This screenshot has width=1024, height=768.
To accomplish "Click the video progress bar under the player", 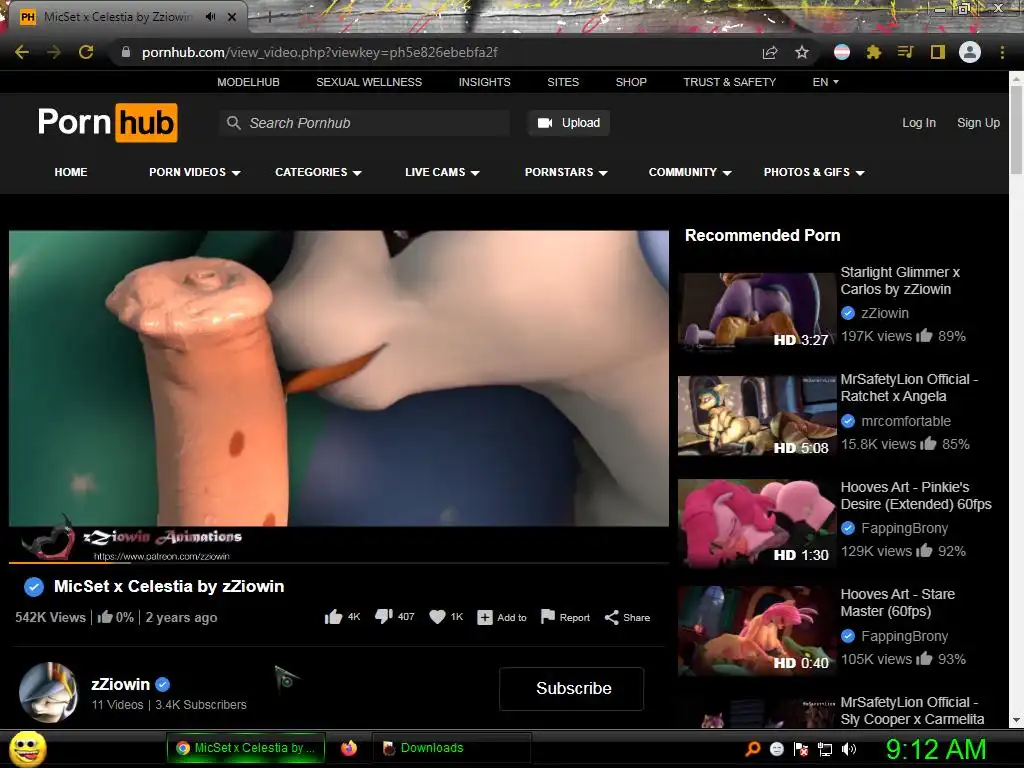I will (339, 562).
